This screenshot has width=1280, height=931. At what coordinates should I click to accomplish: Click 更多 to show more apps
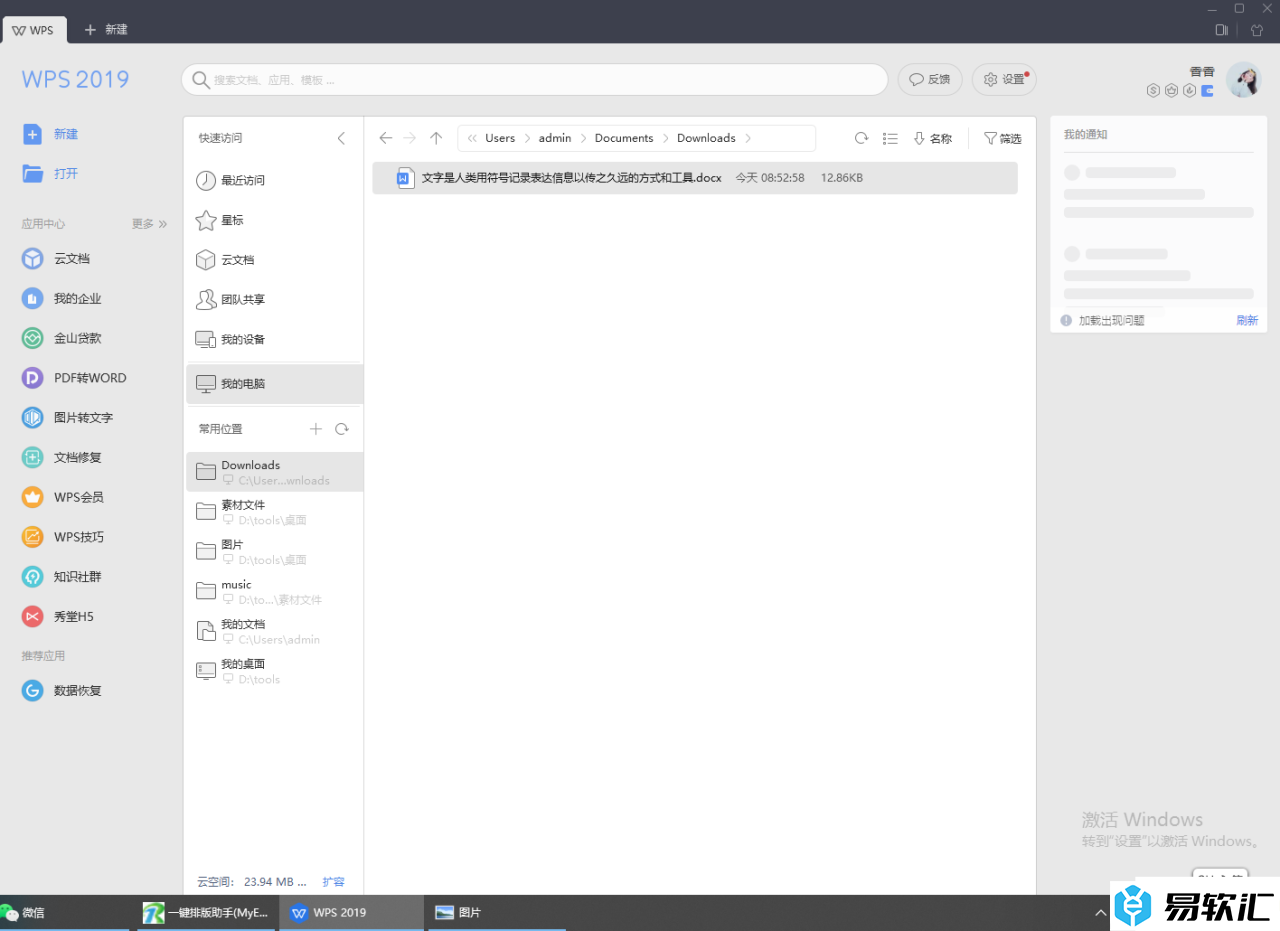coord(149,224)
